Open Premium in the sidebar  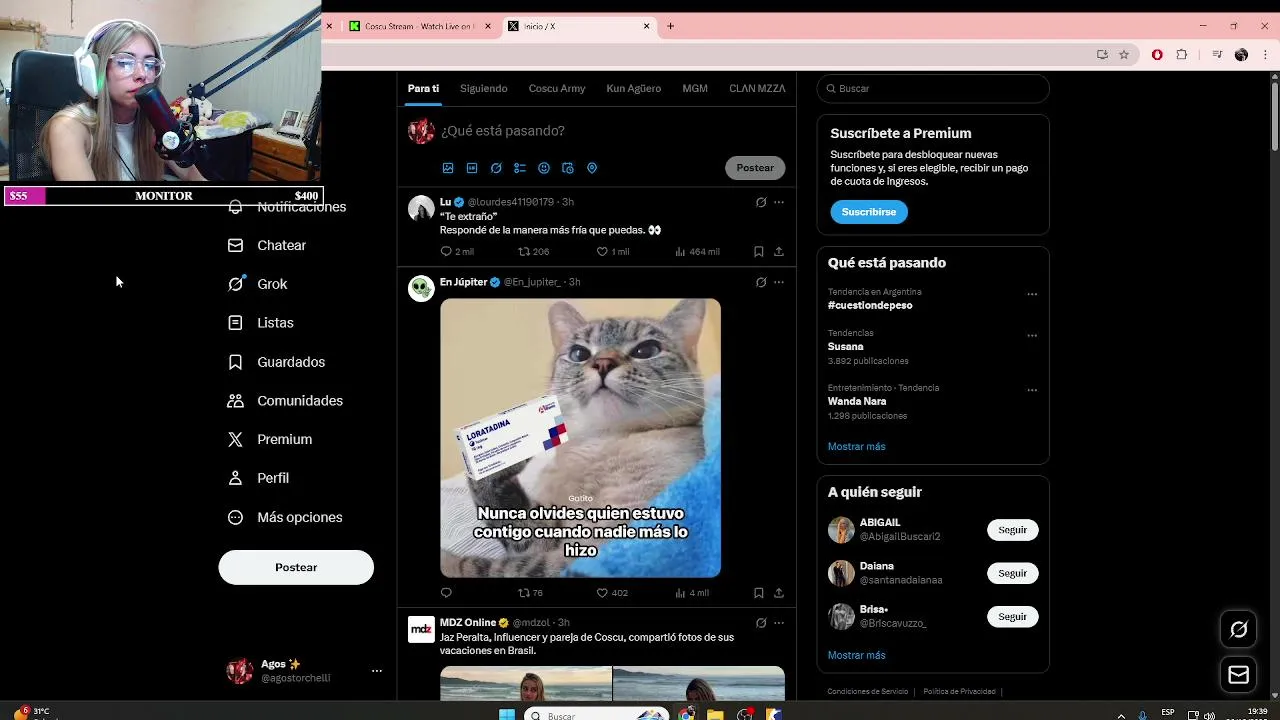(270, 439)
